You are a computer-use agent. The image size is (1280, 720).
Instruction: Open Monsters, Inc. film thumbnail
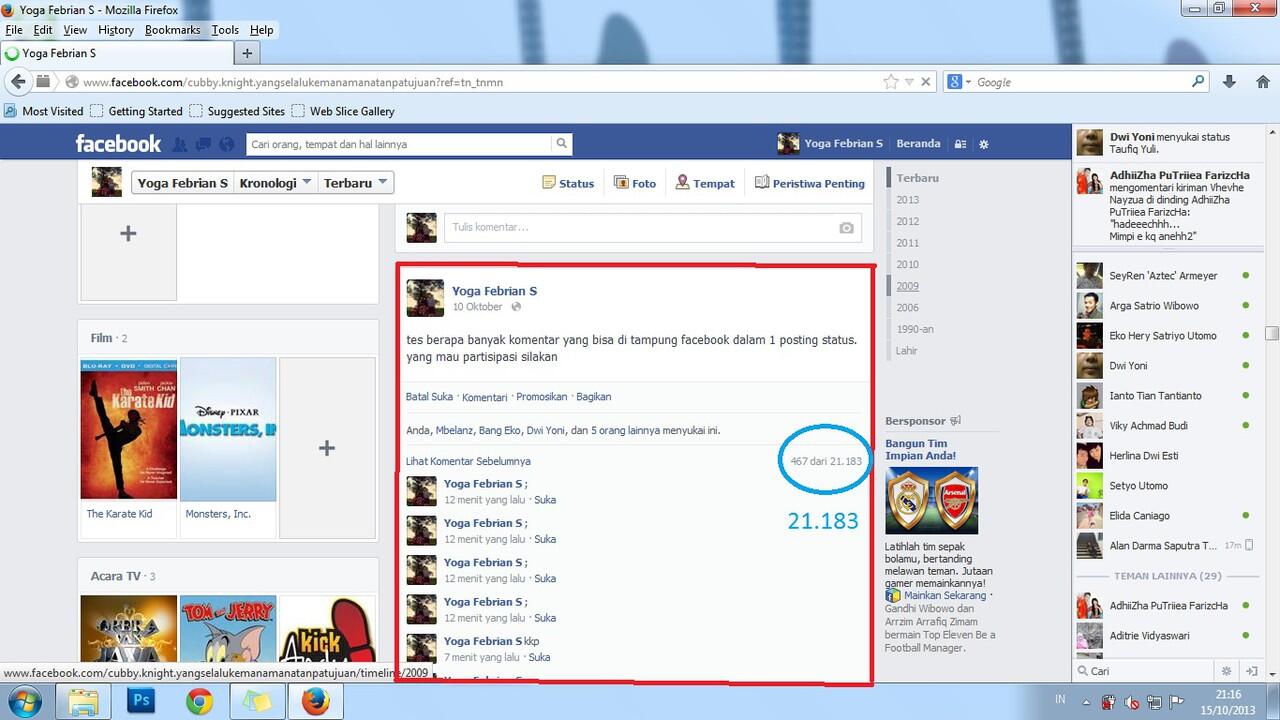coord(228,430)
